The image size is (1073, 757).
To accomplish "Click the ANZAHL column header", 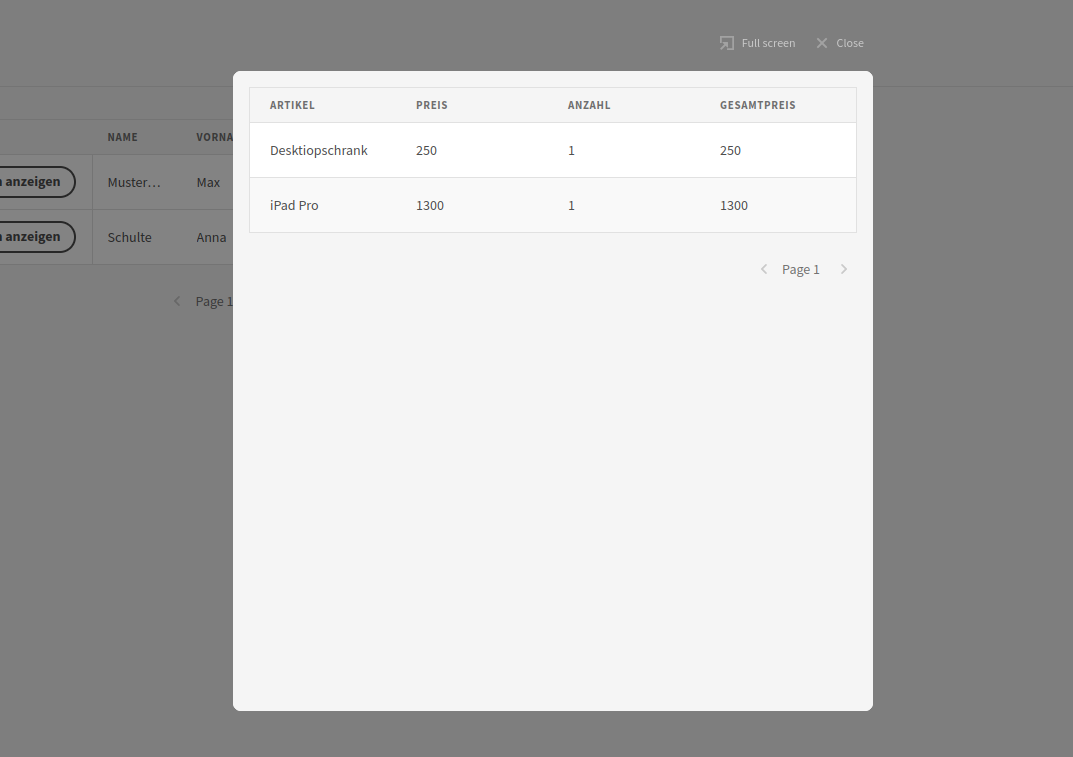I will (x=589, y=105).
